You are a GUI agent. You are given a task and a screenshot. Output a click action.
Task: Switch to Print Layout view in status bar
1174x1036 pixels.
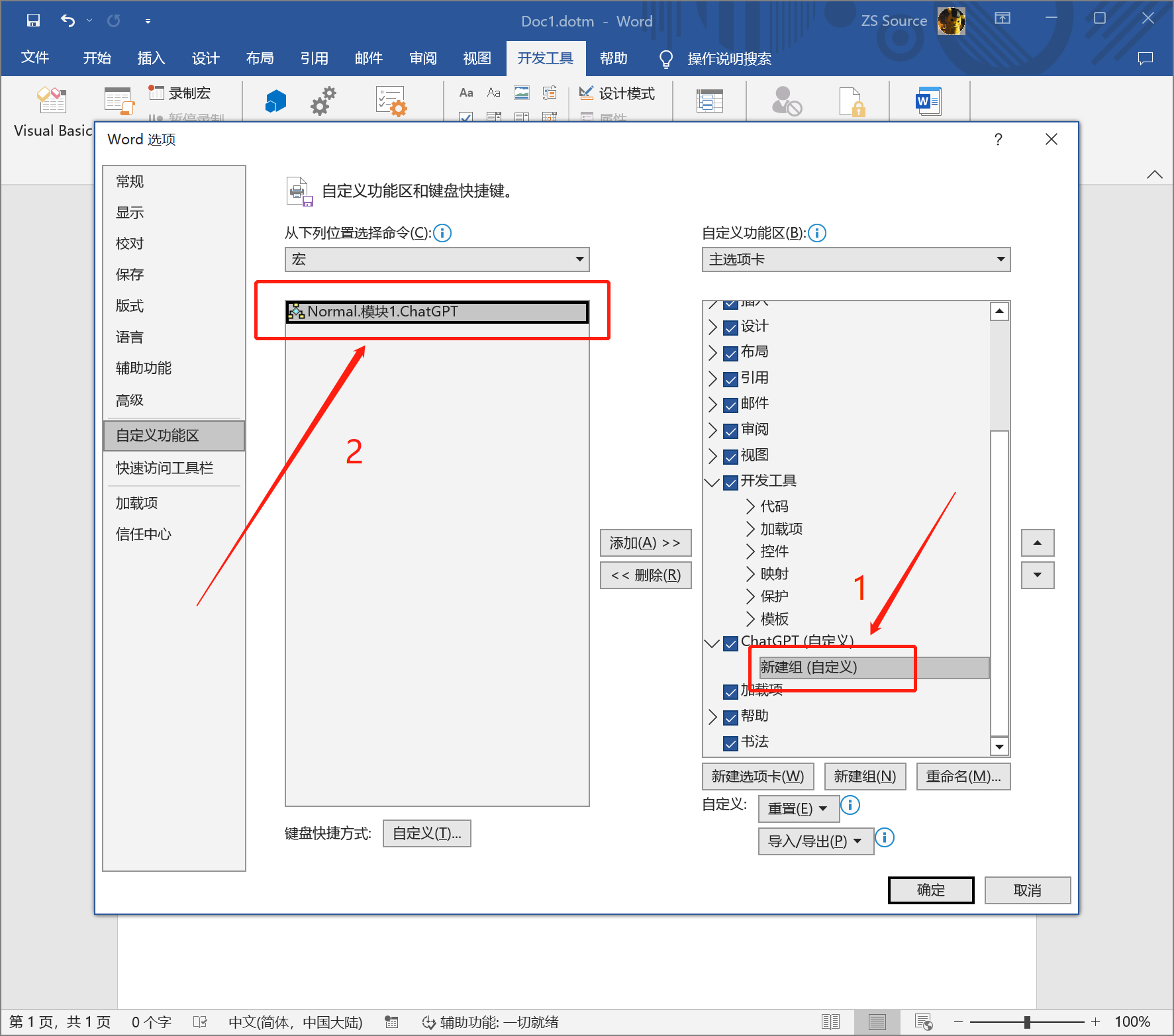coord(877,1022)
